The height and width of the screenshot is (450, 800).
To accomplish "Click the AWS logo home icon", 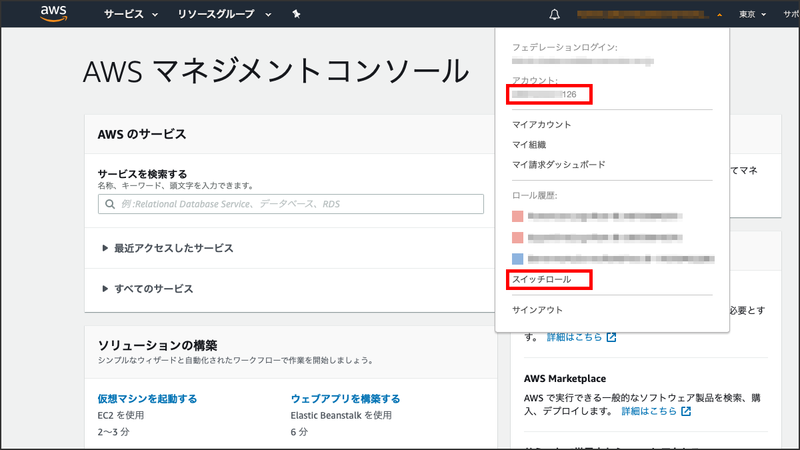I will pos(54,14).
